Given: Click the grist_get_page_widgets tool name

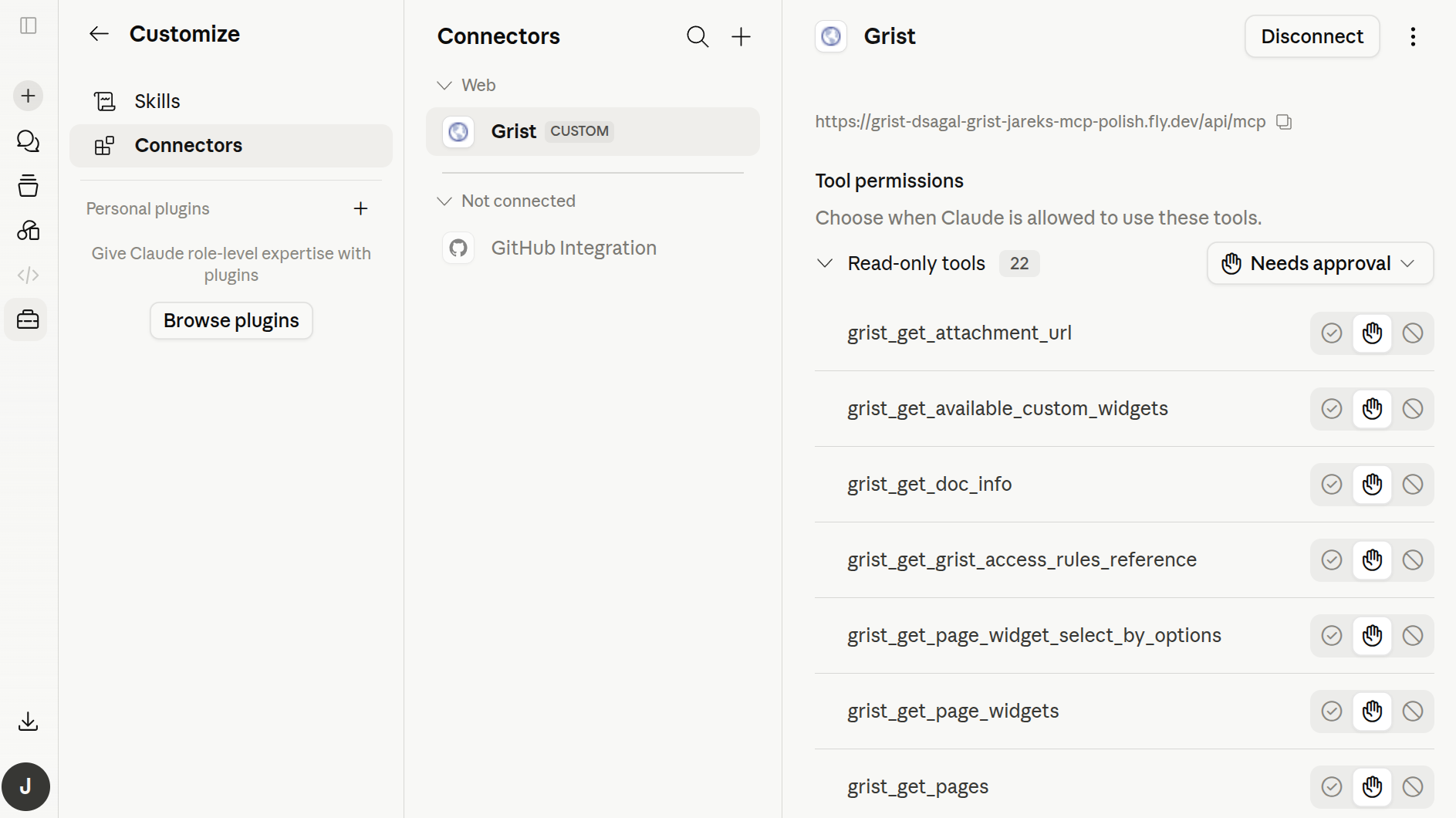Looking at the screenshot, I should [x=953, y=711].
